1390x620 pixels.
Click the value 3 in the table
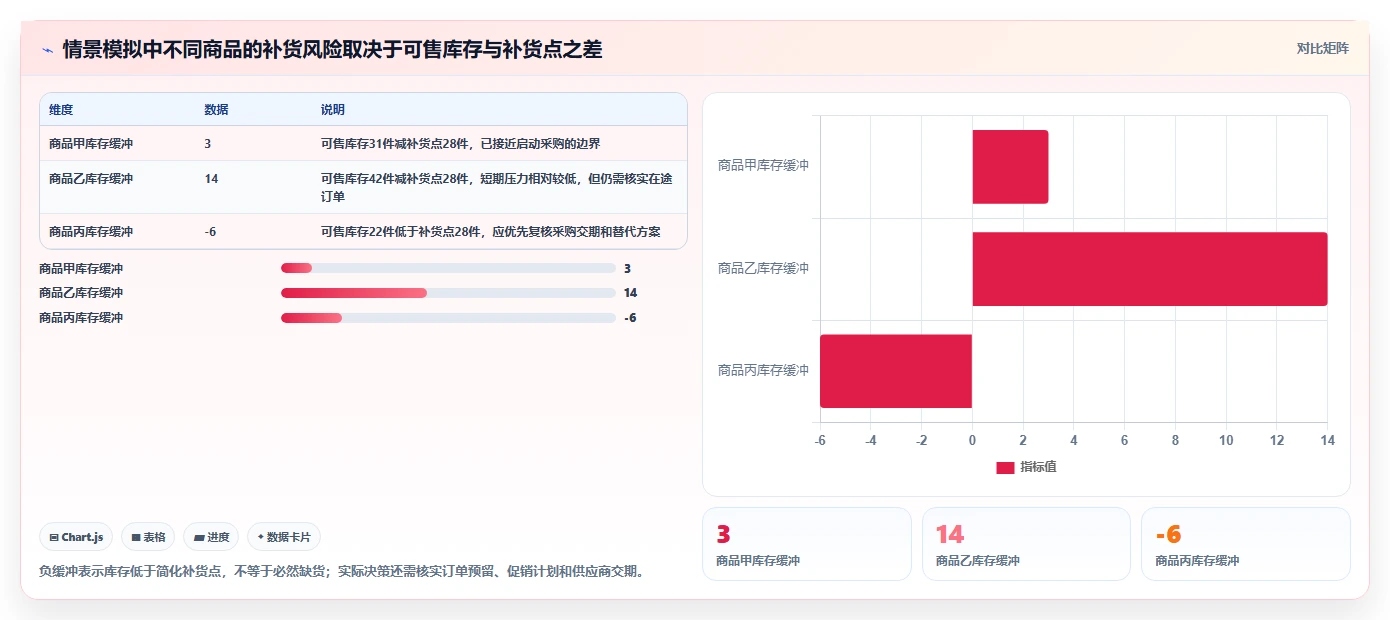(207, 144)
